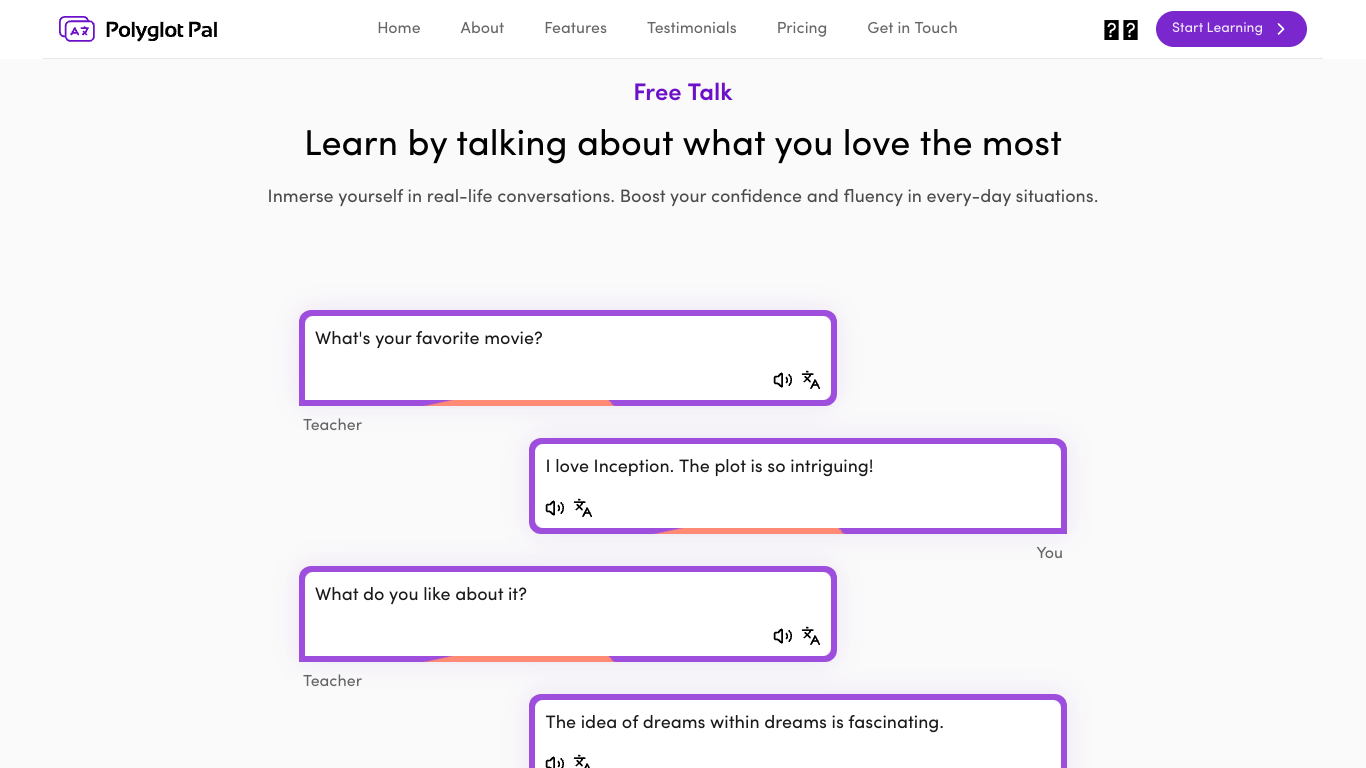Click the Polyglot Pal logo icon
1366x768 pixels.
[x=77, y=29]
